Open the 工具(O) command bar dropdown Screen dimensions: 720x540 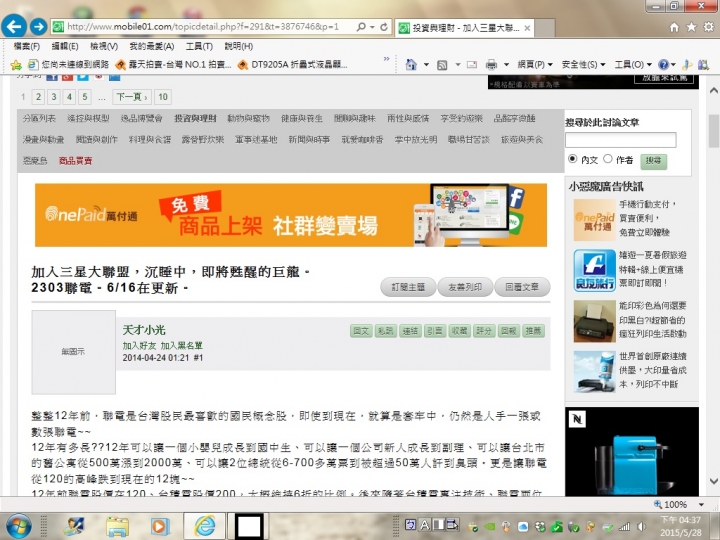click(633, 64)
